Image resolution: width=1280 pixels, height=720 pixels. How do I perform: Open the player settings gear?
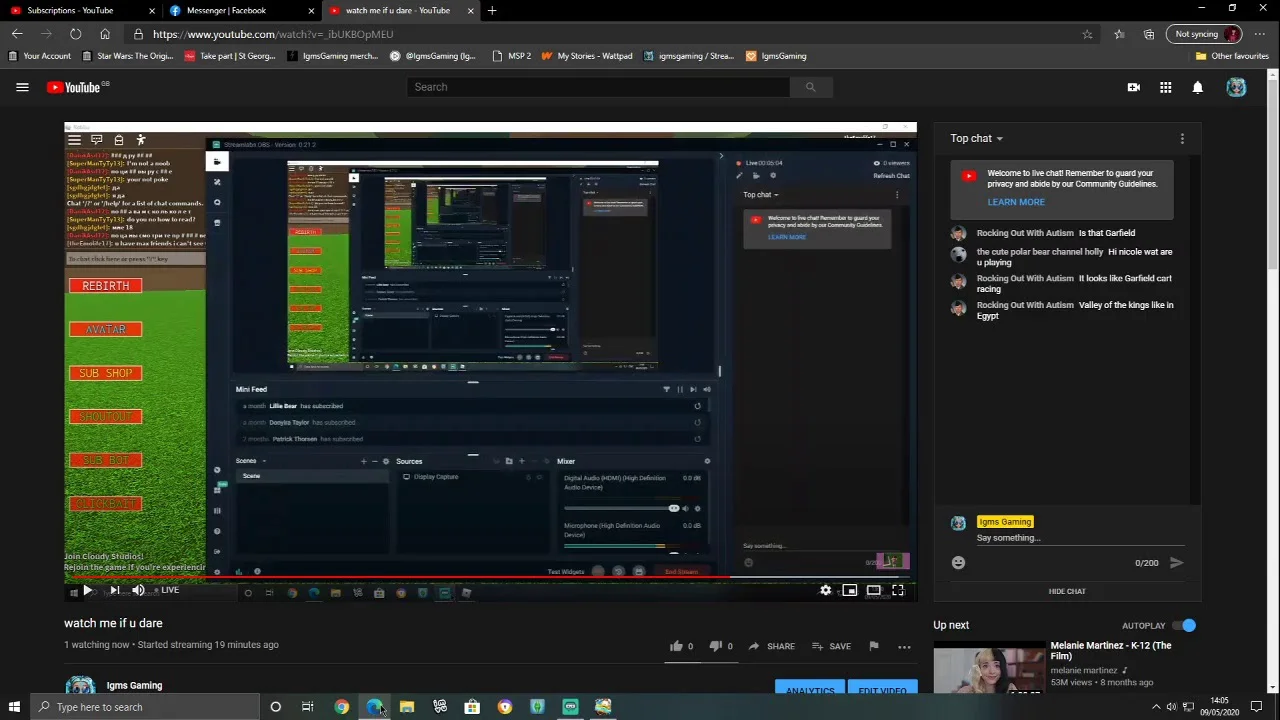pyautogui.click(x=825, y=591)
